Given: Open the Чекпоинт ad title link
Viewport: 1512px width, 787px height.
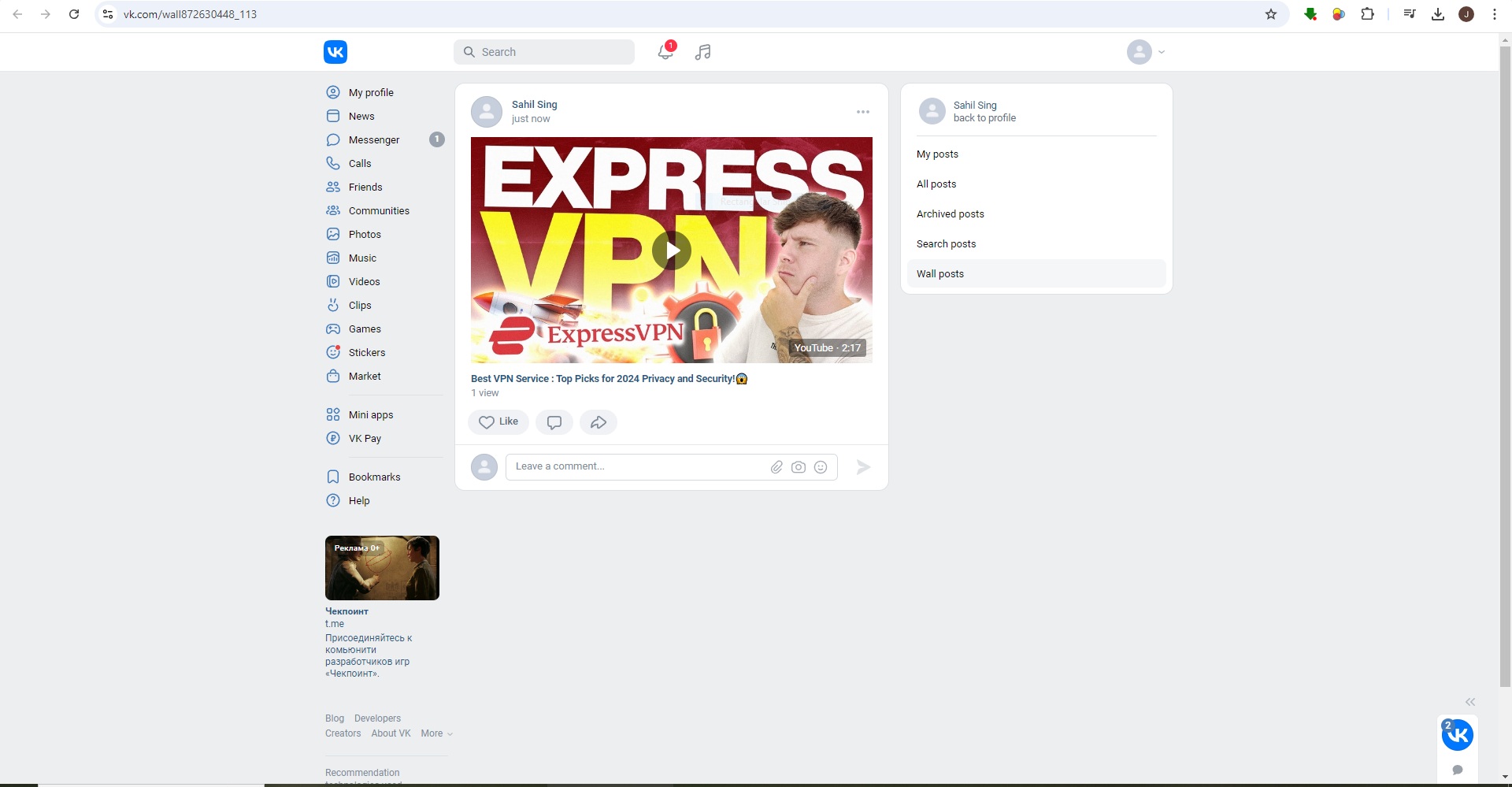Looking at the screenshot, I should coord(346,611).
